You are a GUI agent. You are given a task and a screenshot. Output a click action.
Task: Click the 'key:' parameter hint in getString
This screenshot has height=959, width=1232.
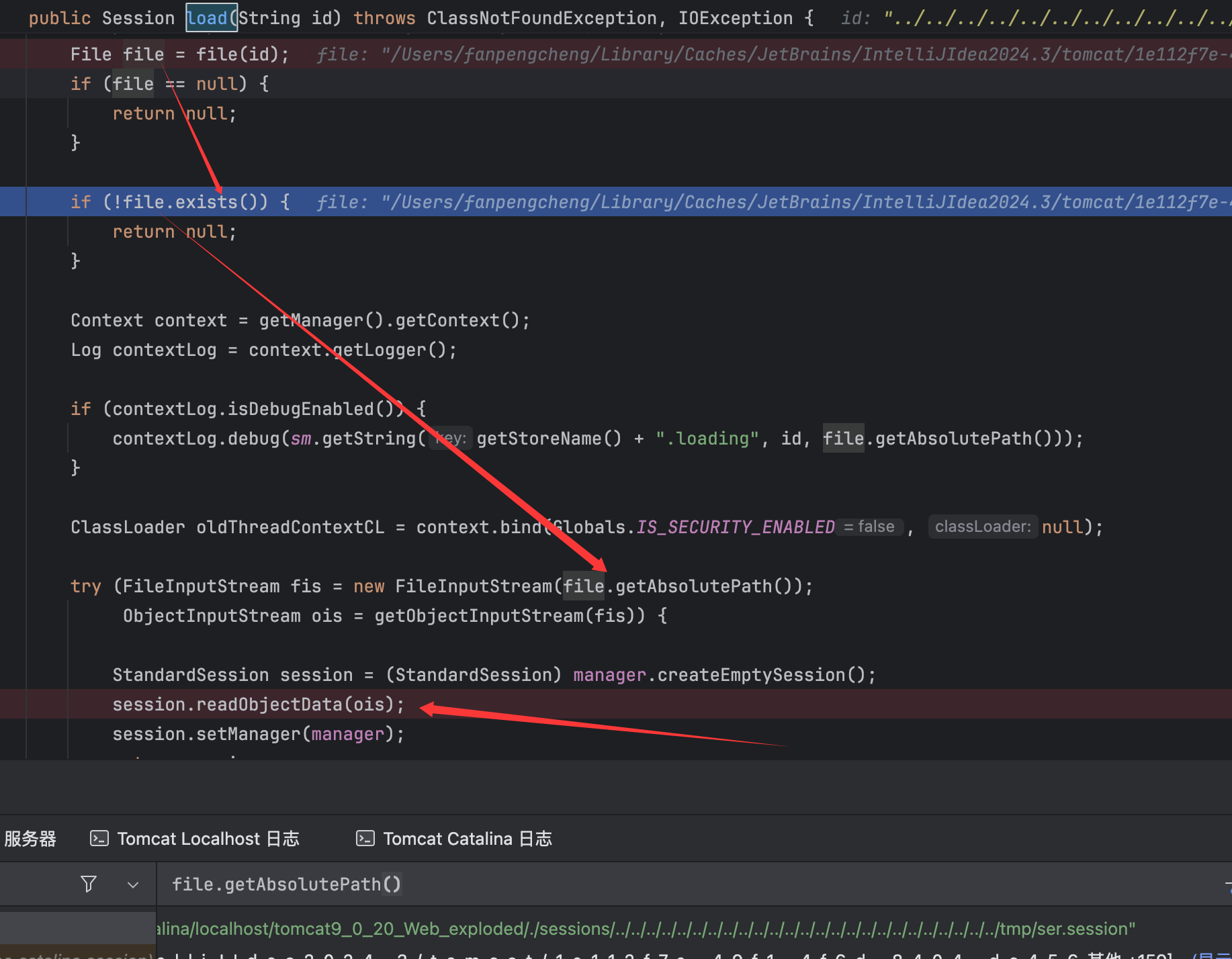coord(451,439)
